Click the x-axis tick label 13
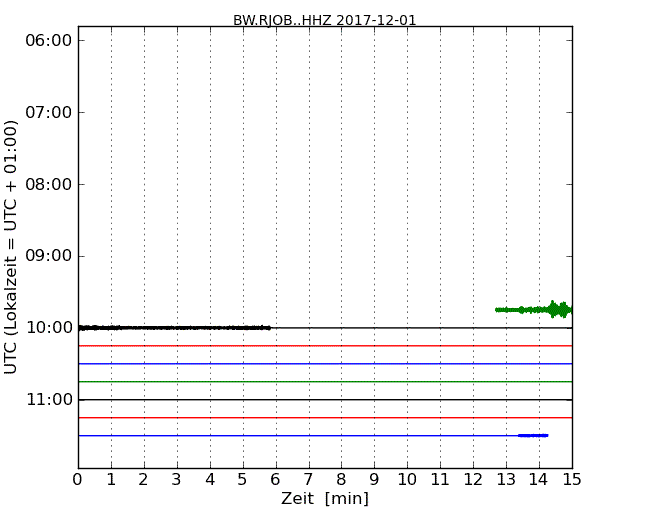This screenshot has width=650, height=520. click(x=506, y=479)
